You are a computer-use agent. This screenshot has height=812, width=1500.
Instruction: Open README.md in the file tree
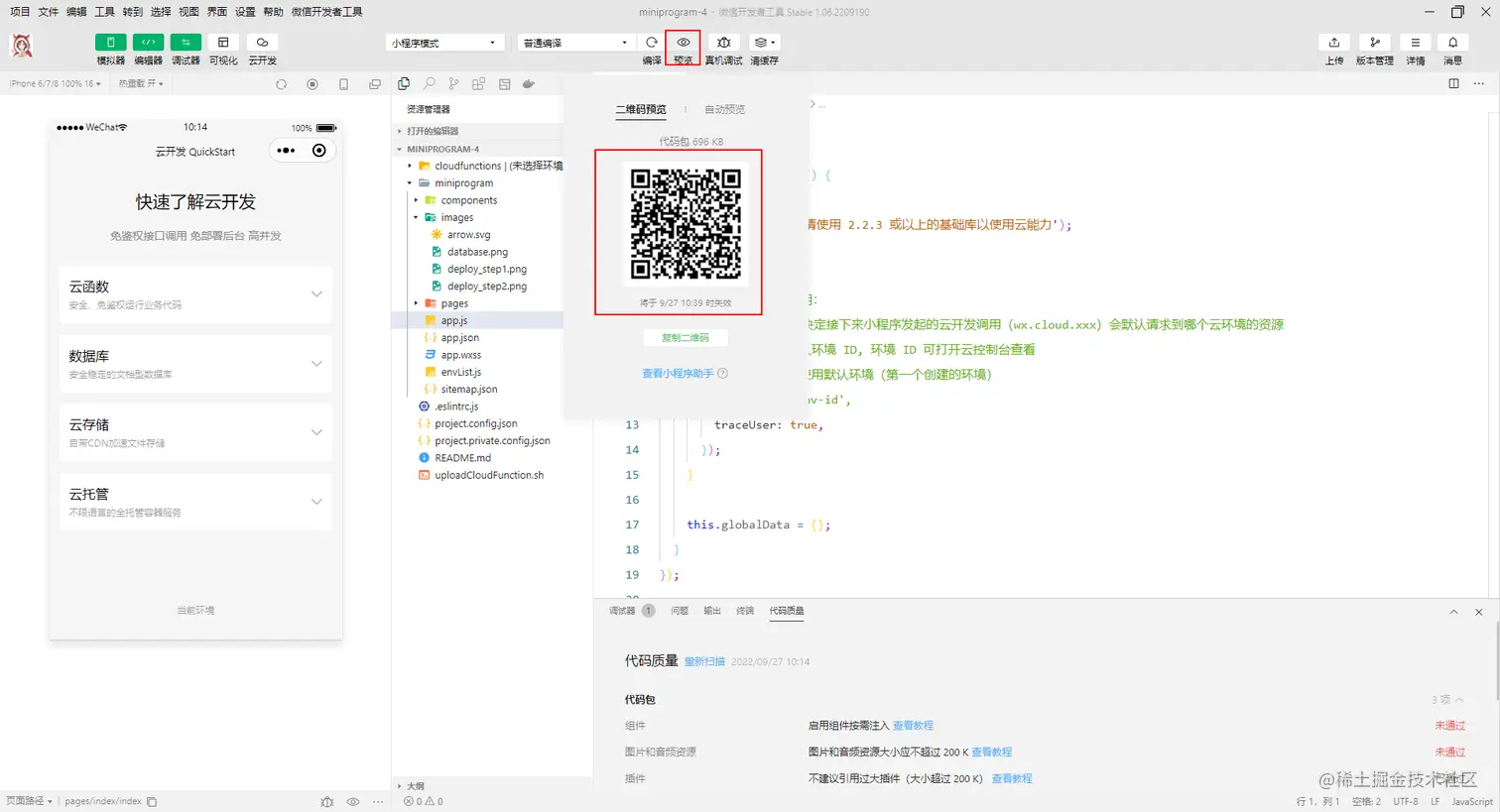462,458
